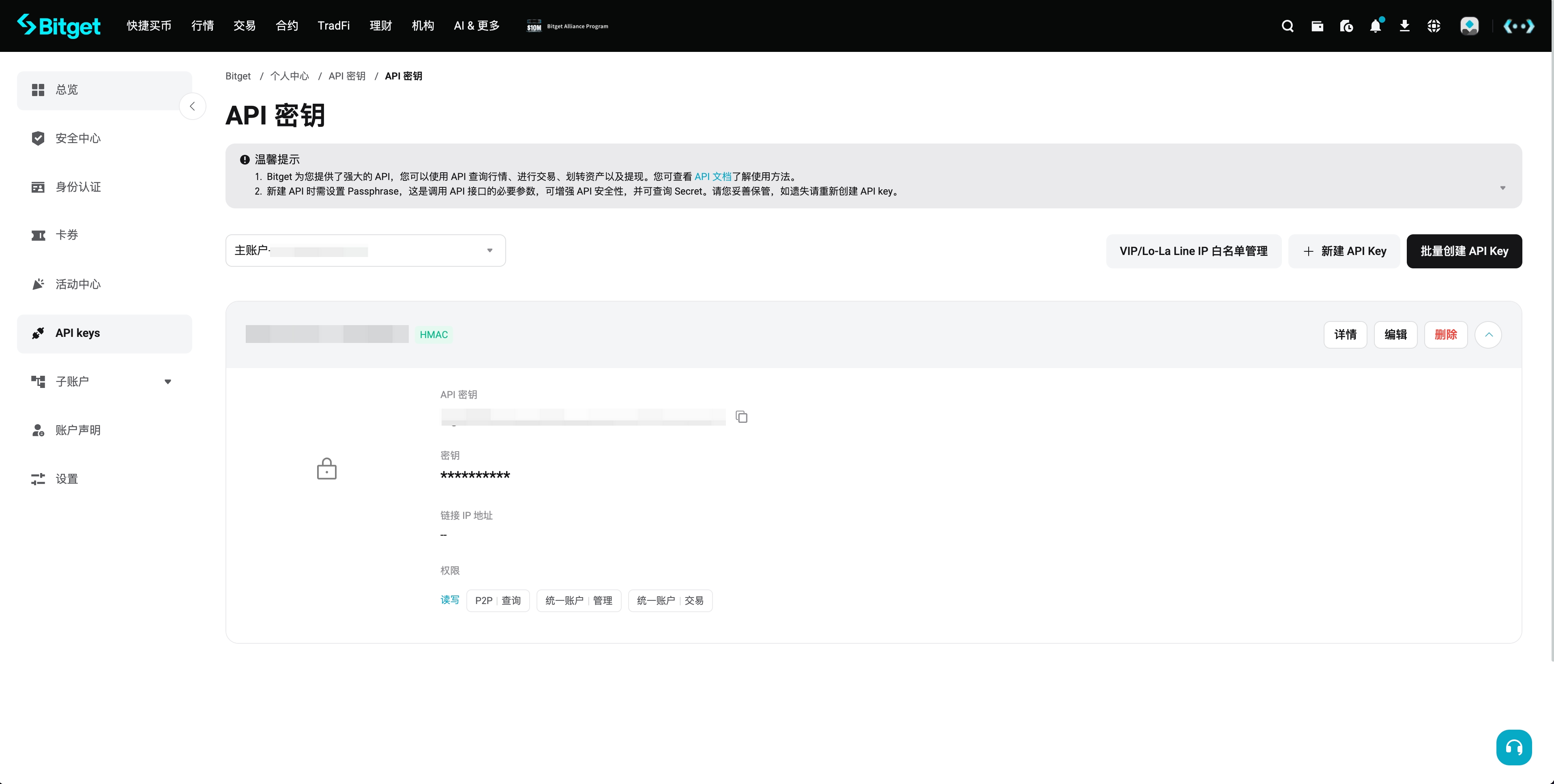The height and width of the screenshot is (784, 1554).
Task: Copy the API key with the copy icon
Action: tap(741, 417)
